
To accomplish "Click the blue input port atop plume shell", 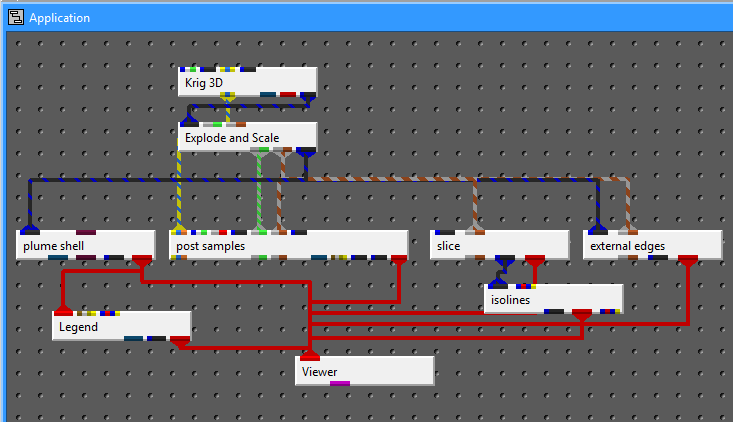I will click(x=28, y=228).
